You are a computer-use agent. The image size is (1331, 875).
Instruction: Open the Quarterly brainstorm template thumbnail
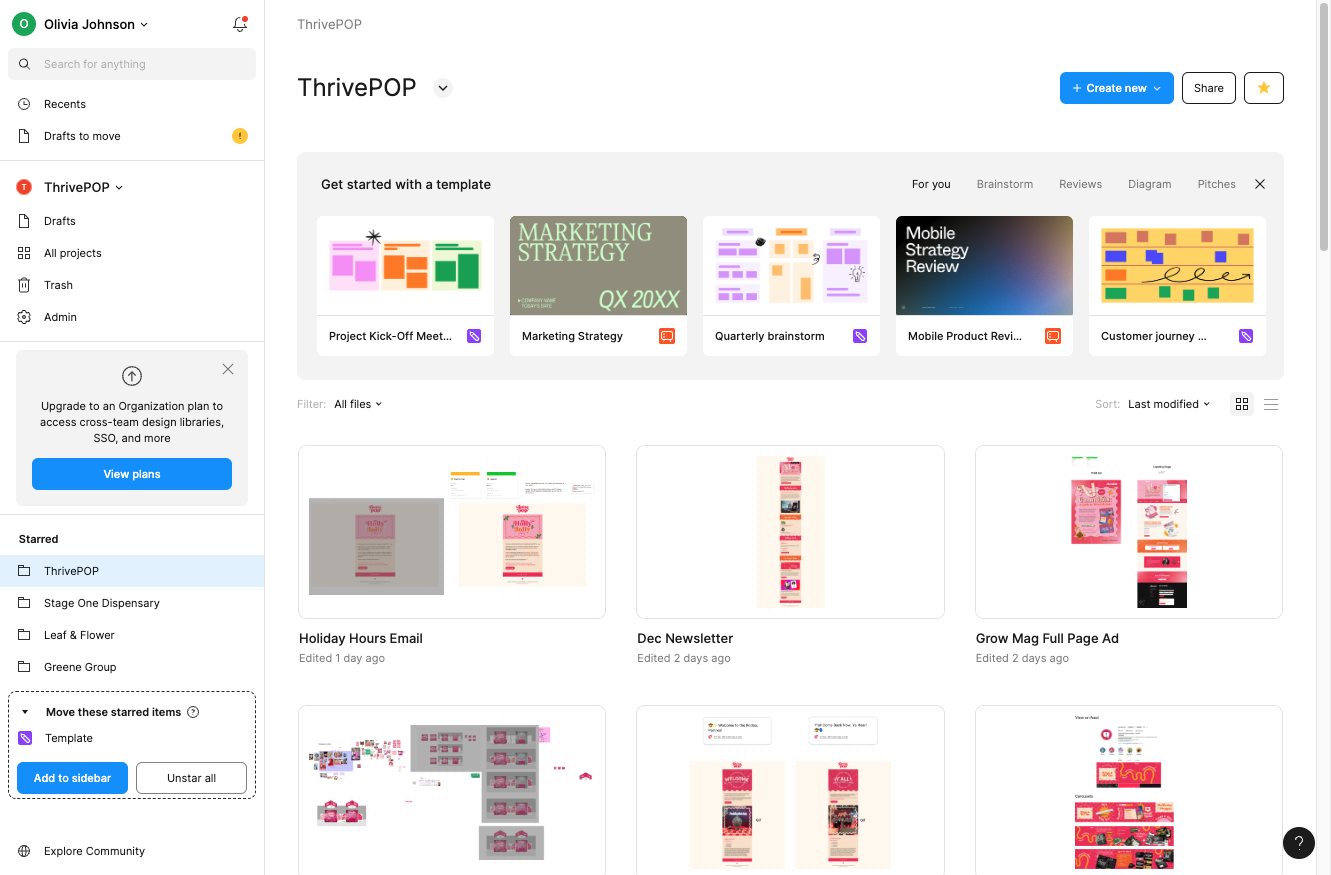[791, 266]
